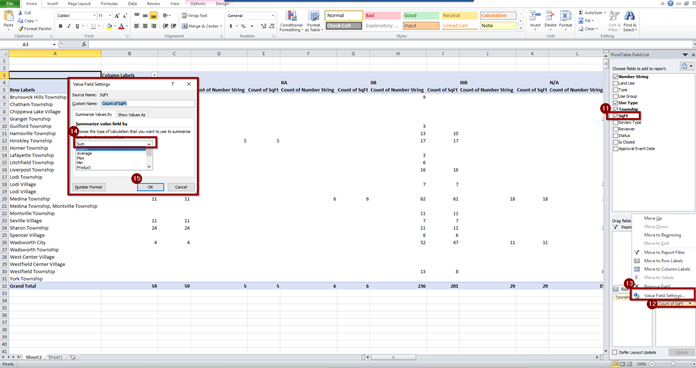Image resolution: width=696 pixels, height=368 pixels.
Task: Open the Font name dropdown
Action: [x=95, y=16]
